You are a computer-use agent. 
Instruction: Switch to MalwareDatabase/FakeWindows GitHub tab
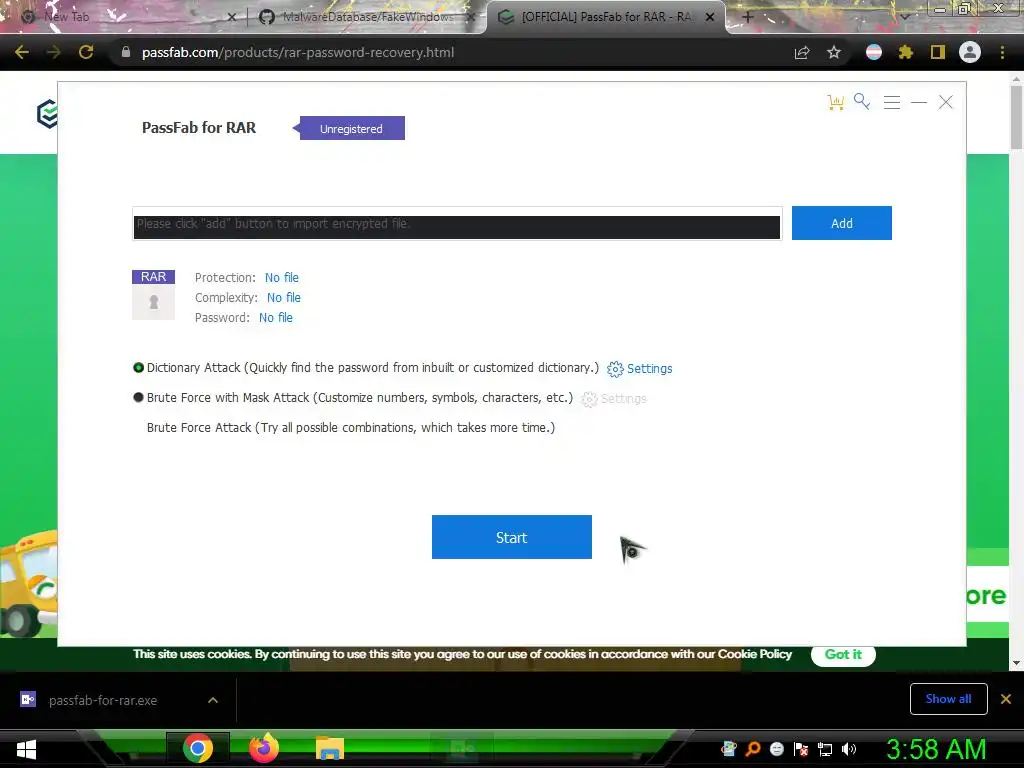tap(366, 17)
